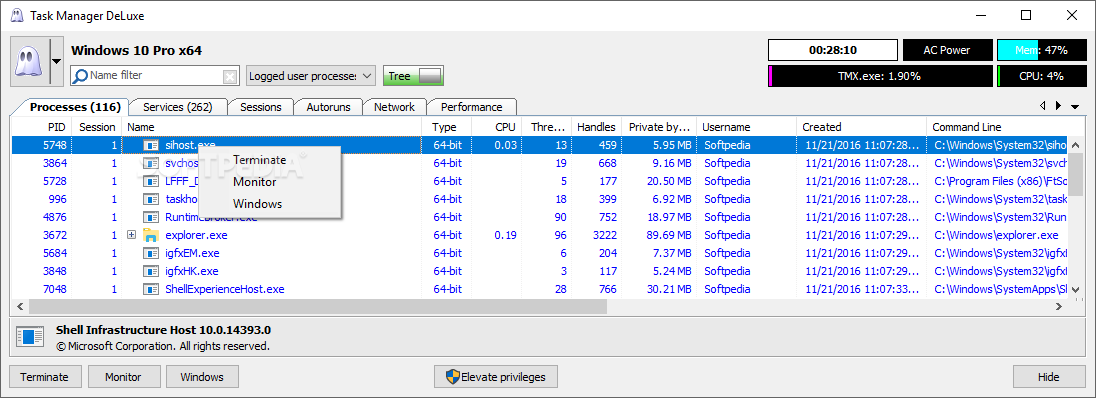Click the process icon in PID 4876 row
Screen dimensions: 1096x398
pos(151,217)
